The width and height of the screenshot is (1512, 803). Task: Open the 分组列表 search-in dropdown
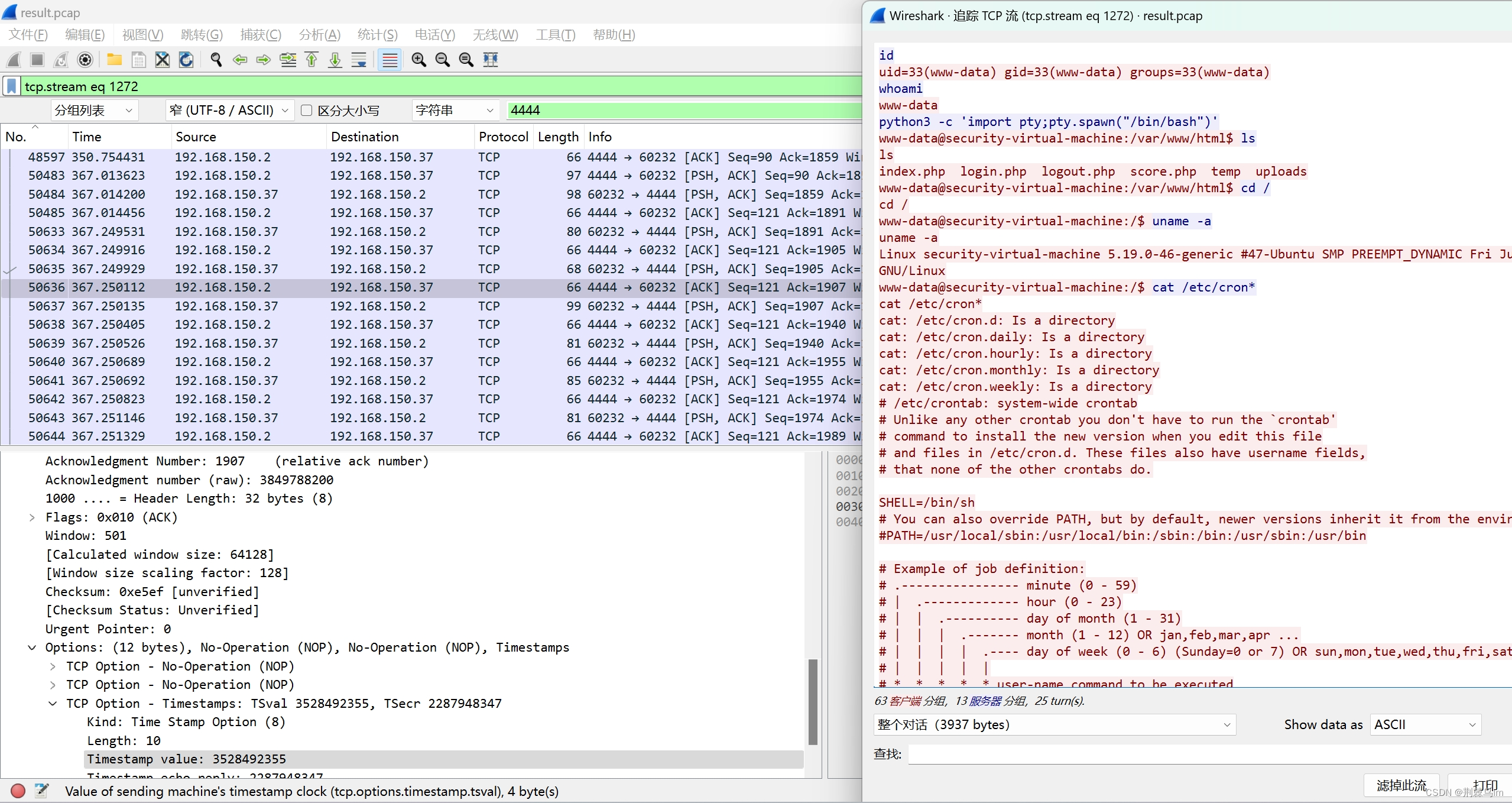tap(95, 111)
